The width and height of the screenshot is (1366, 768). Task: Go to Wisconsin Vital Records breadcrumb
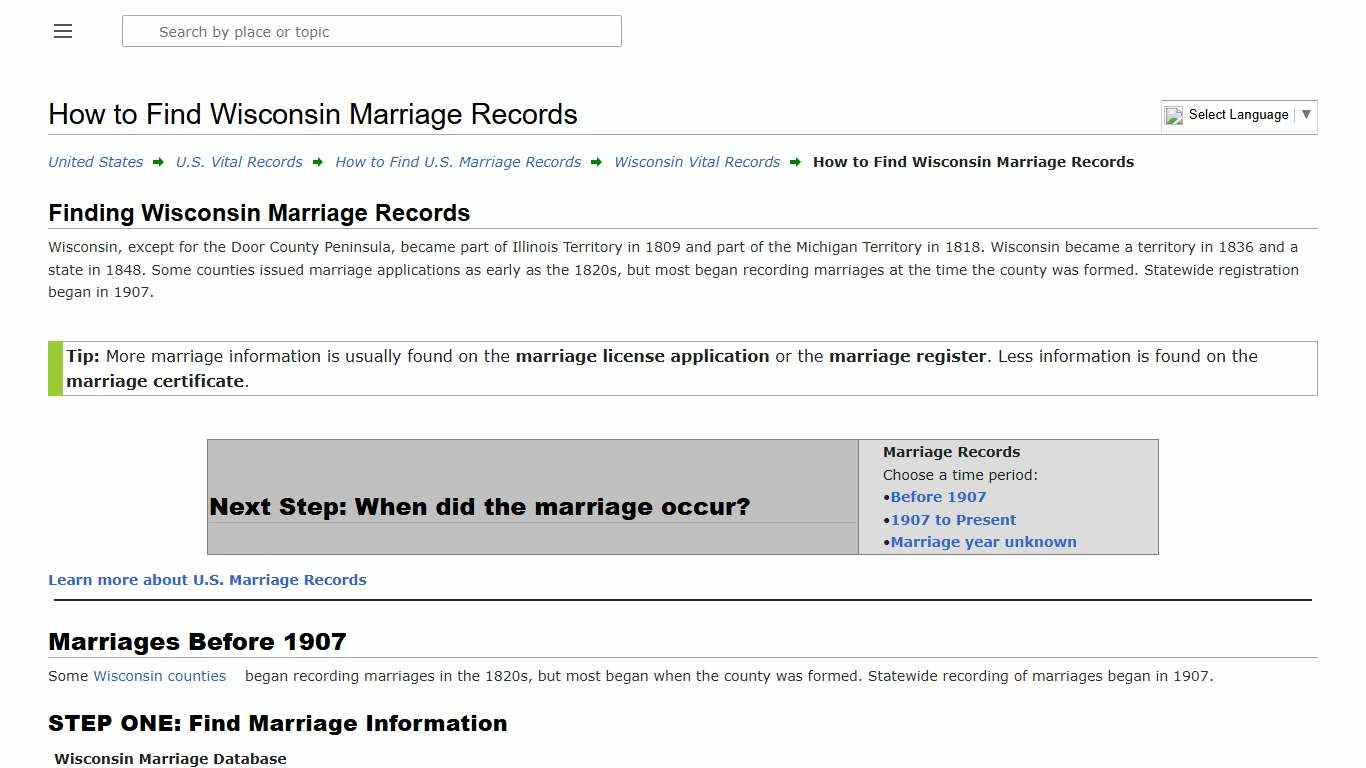tap(697, 161)
